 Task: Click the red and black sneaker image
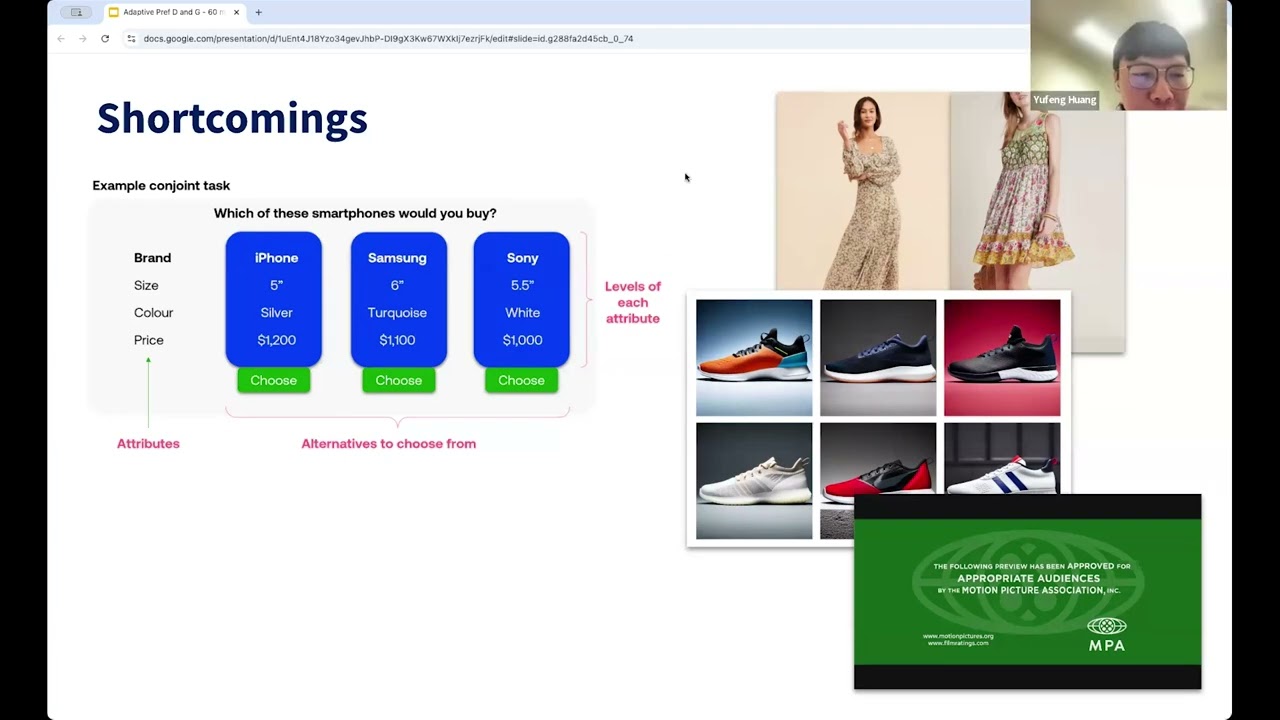click(x=878, y=458)
